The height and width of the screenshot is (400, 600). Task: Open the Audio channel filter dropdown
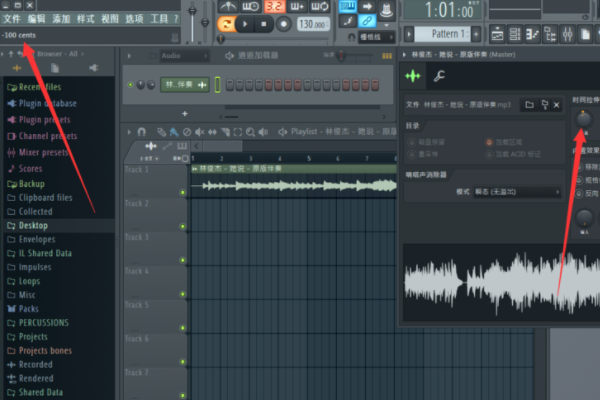(184, 56)
